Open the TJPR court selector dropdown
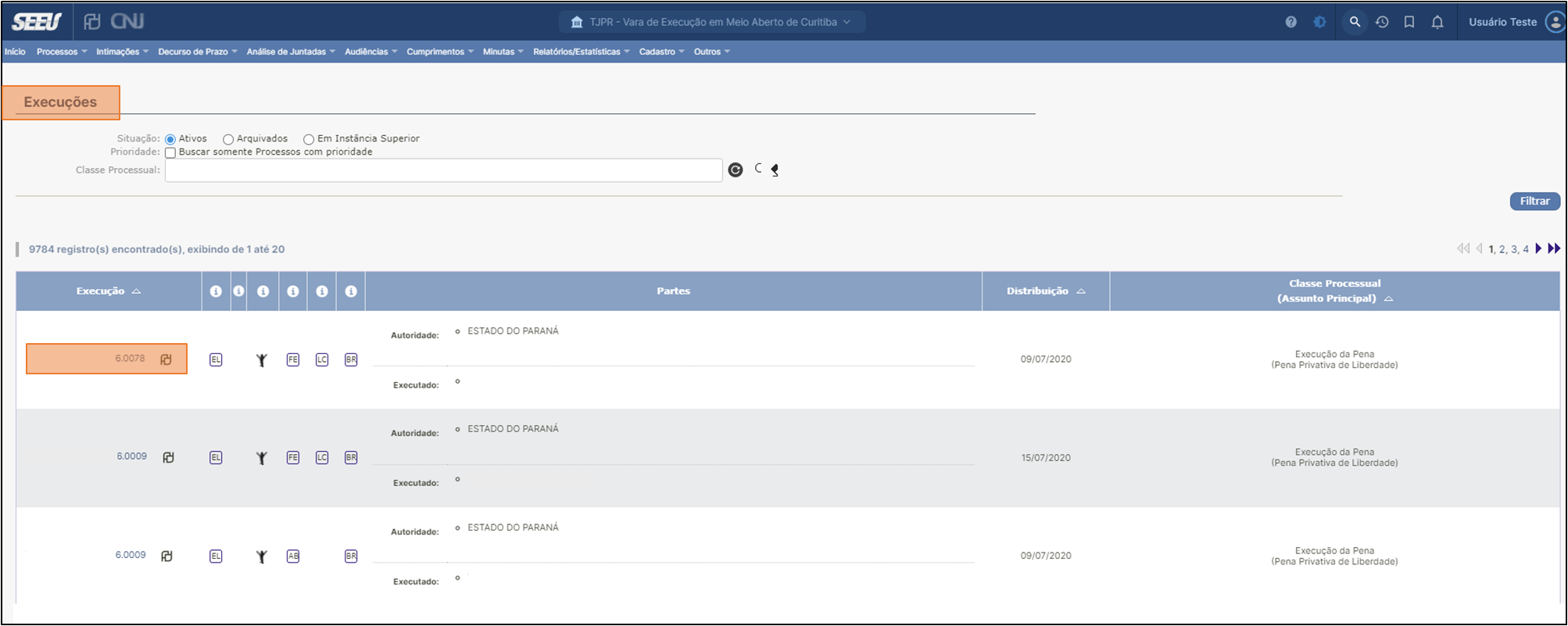 (711, 22)
